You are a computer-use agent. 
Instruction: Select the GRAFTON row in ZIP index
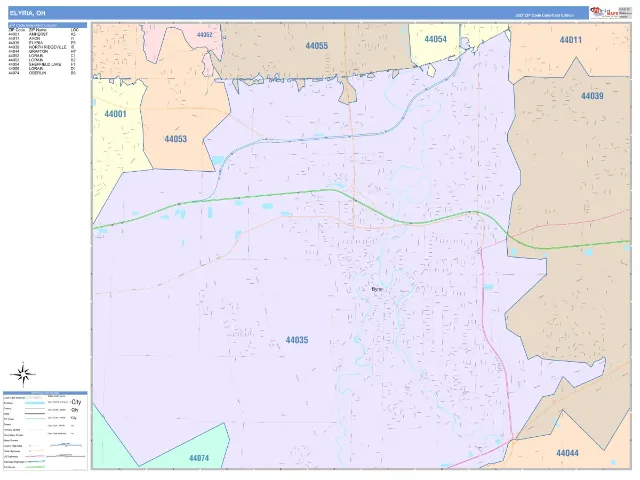[42, 51]
